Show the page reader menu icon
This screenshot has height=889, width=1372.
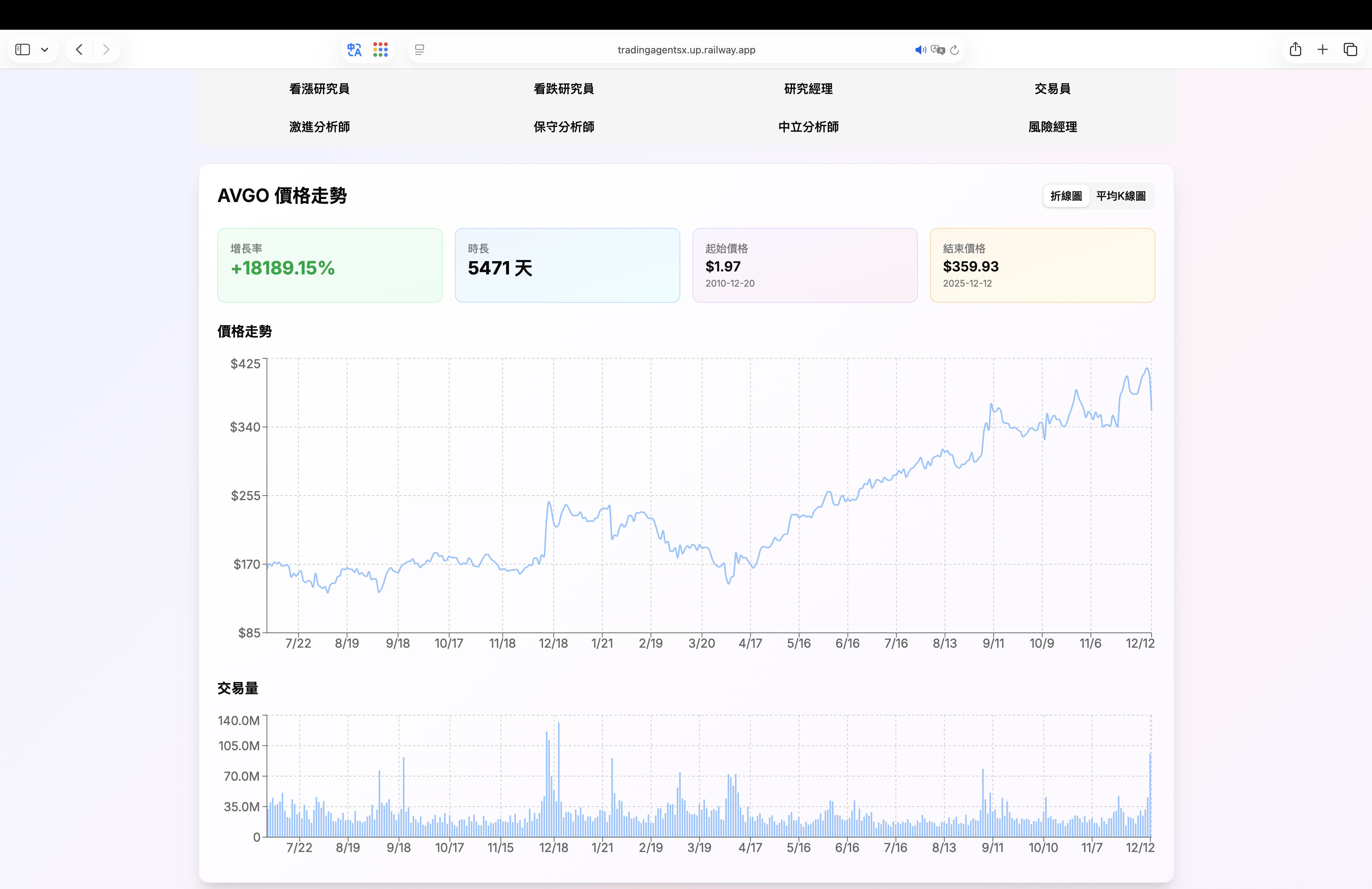[x=420, y=50]
